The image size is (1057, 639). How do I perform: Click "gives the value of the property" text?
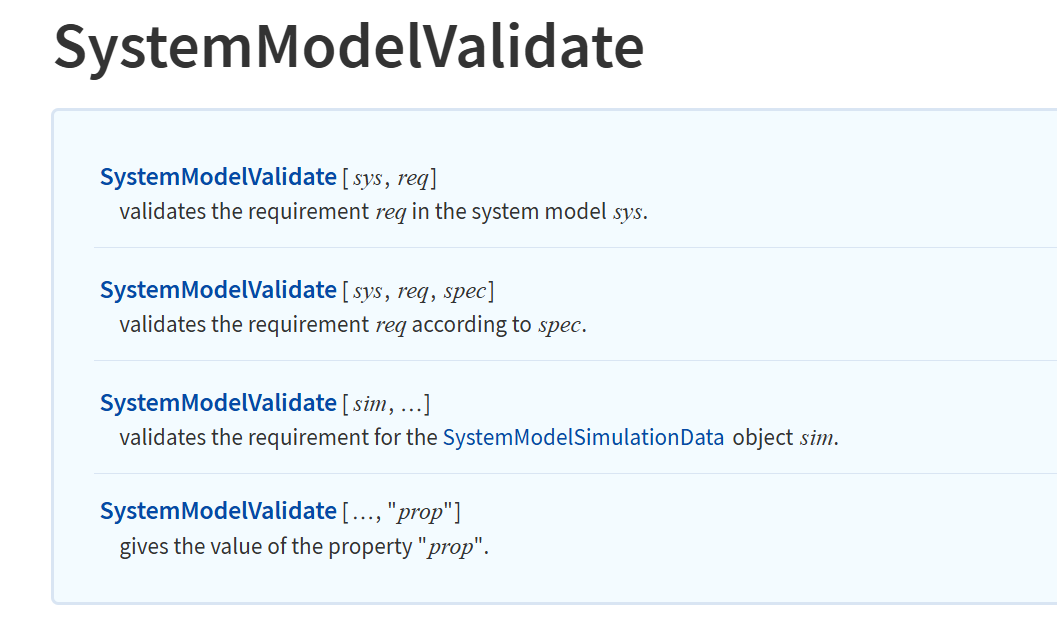[266, 547]
